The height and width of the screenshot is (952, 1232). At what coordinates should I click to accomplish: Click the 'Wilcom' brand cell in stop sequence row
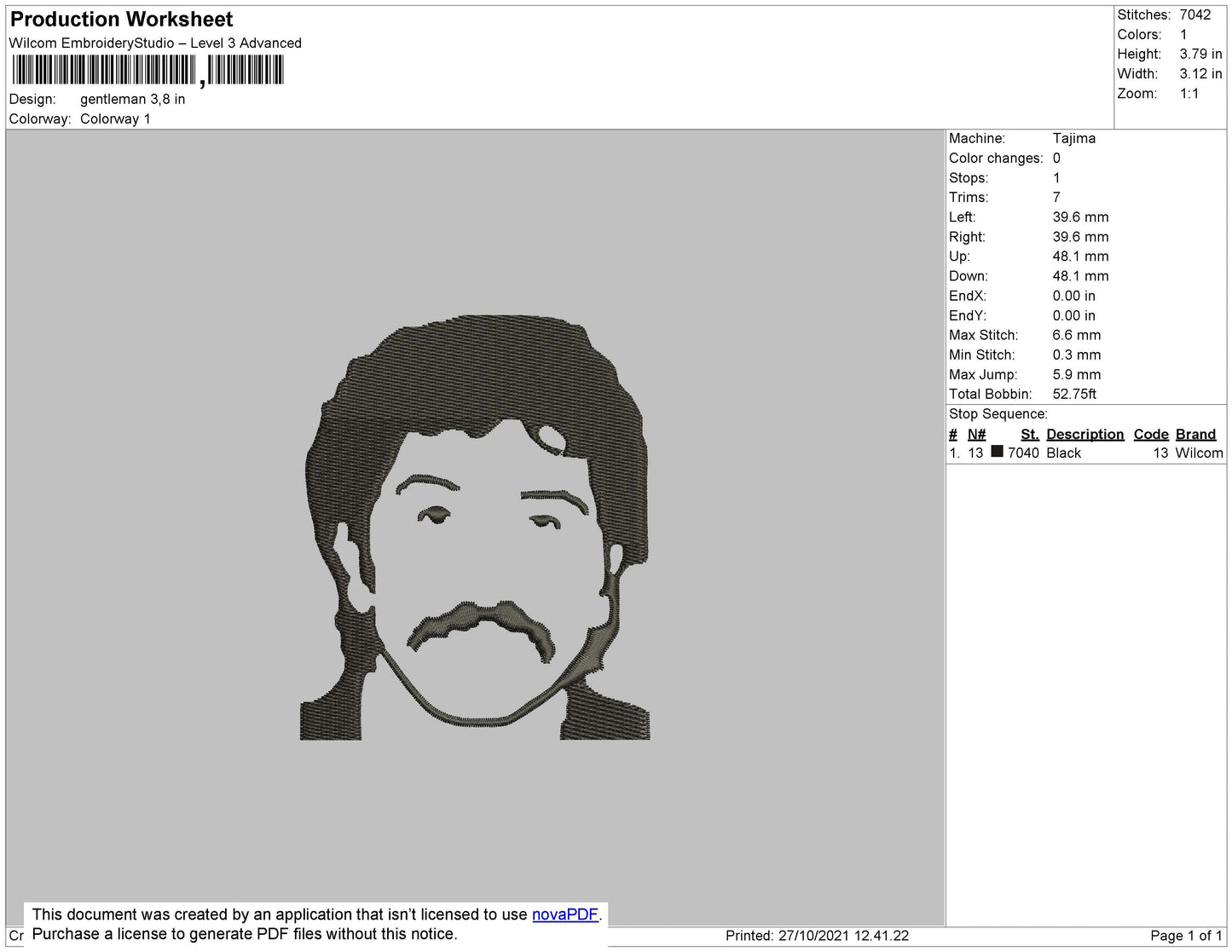[x=1199, y=453]
